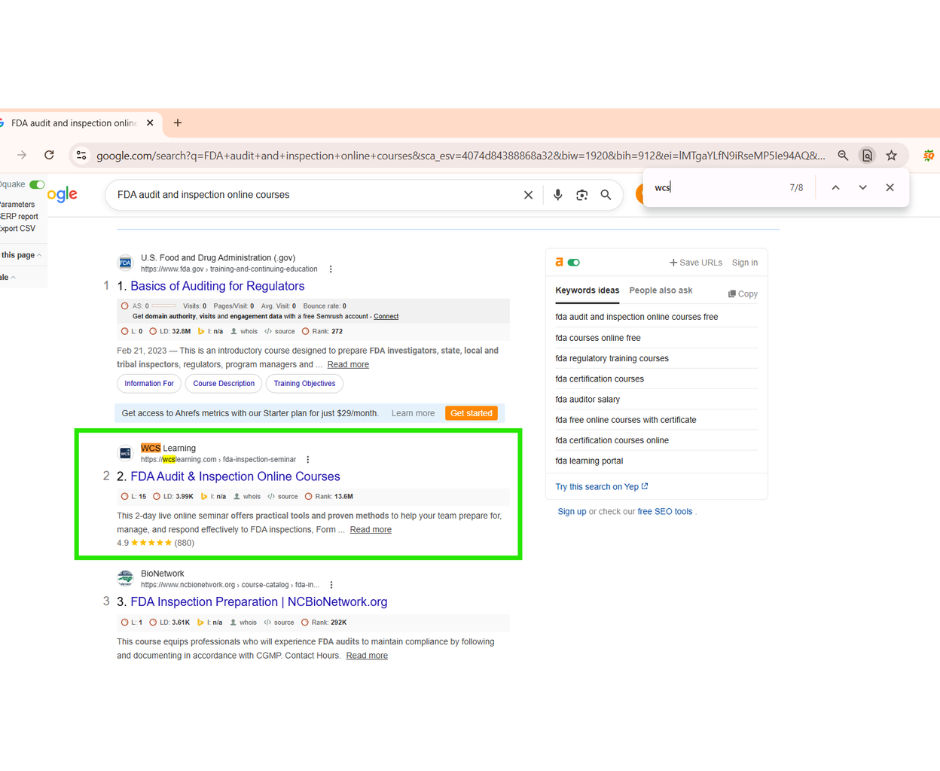940x771 pixels.
Task: Open site information icon in address bar
Action: pyautogui.click(x=81, y=155)
